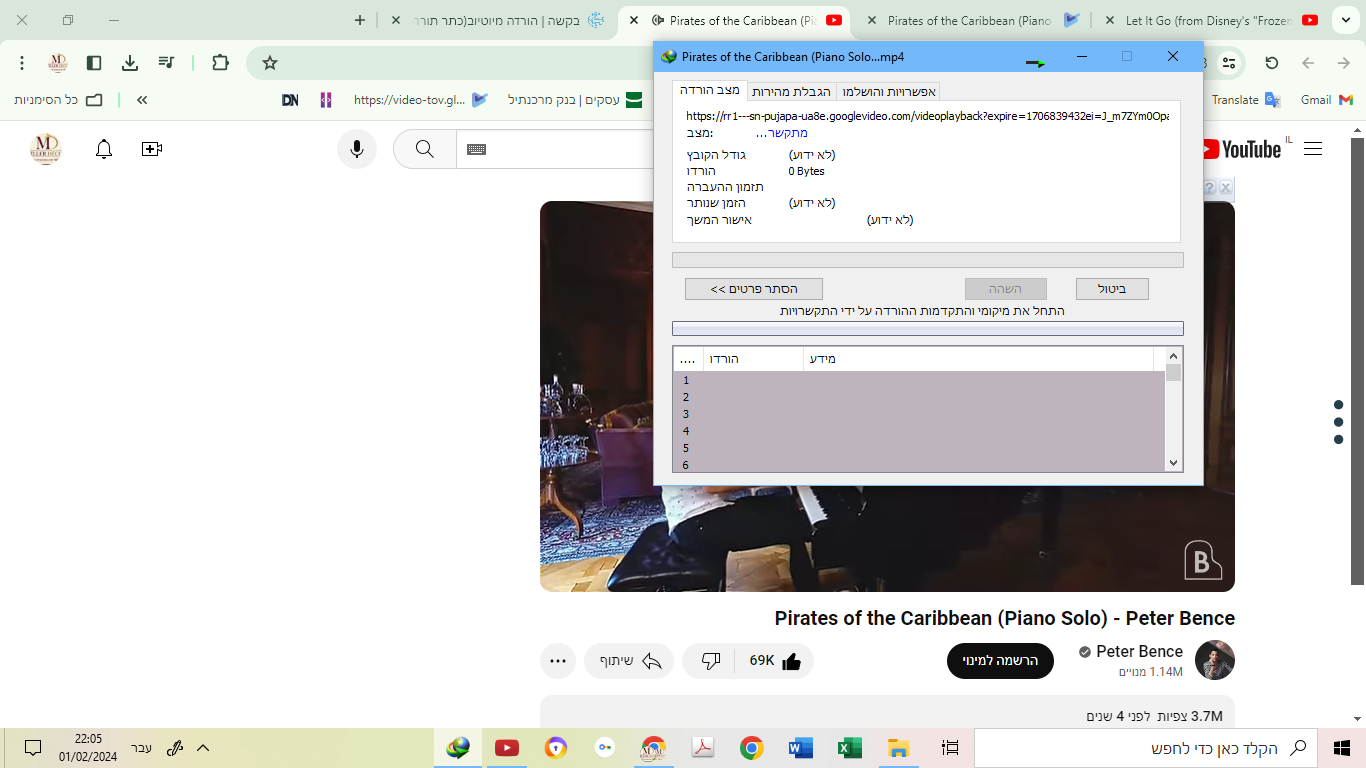Open the Chrome downloads icon
The height and width of the screenshot is (768, 1366).
pos(130,63)
